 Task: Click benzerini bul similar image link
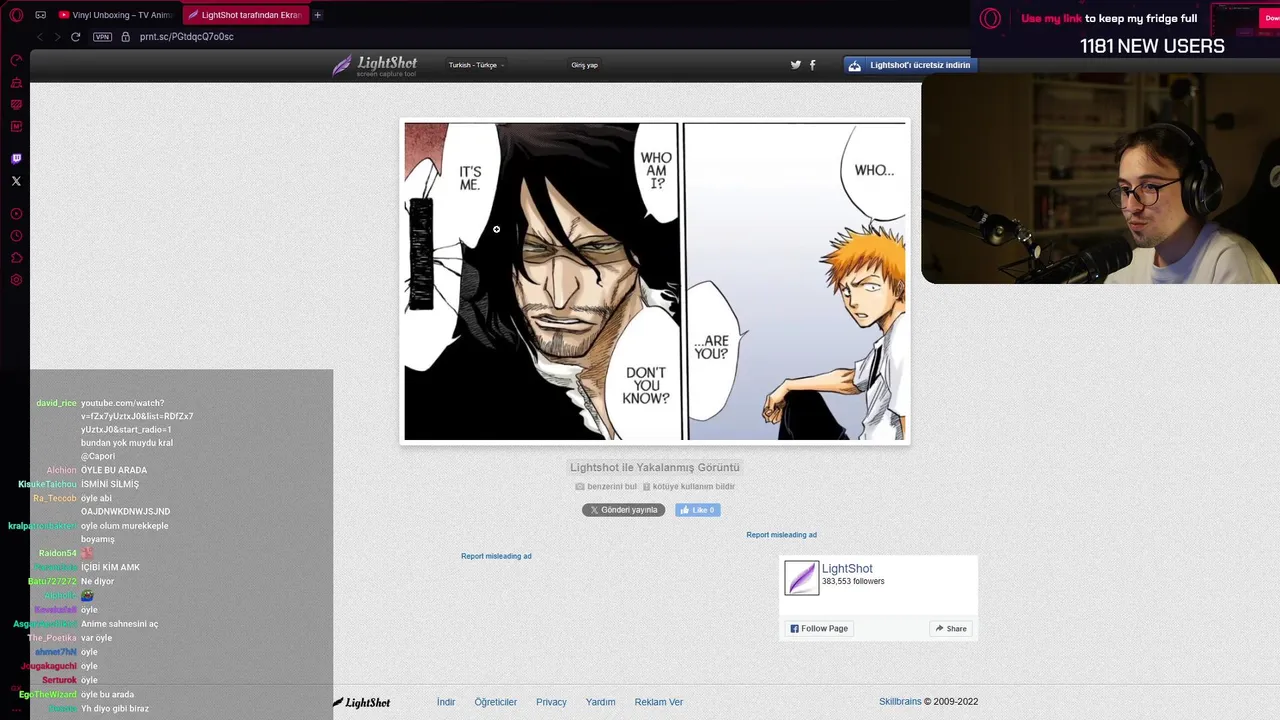pyautogui.click(x=606, y=487)
